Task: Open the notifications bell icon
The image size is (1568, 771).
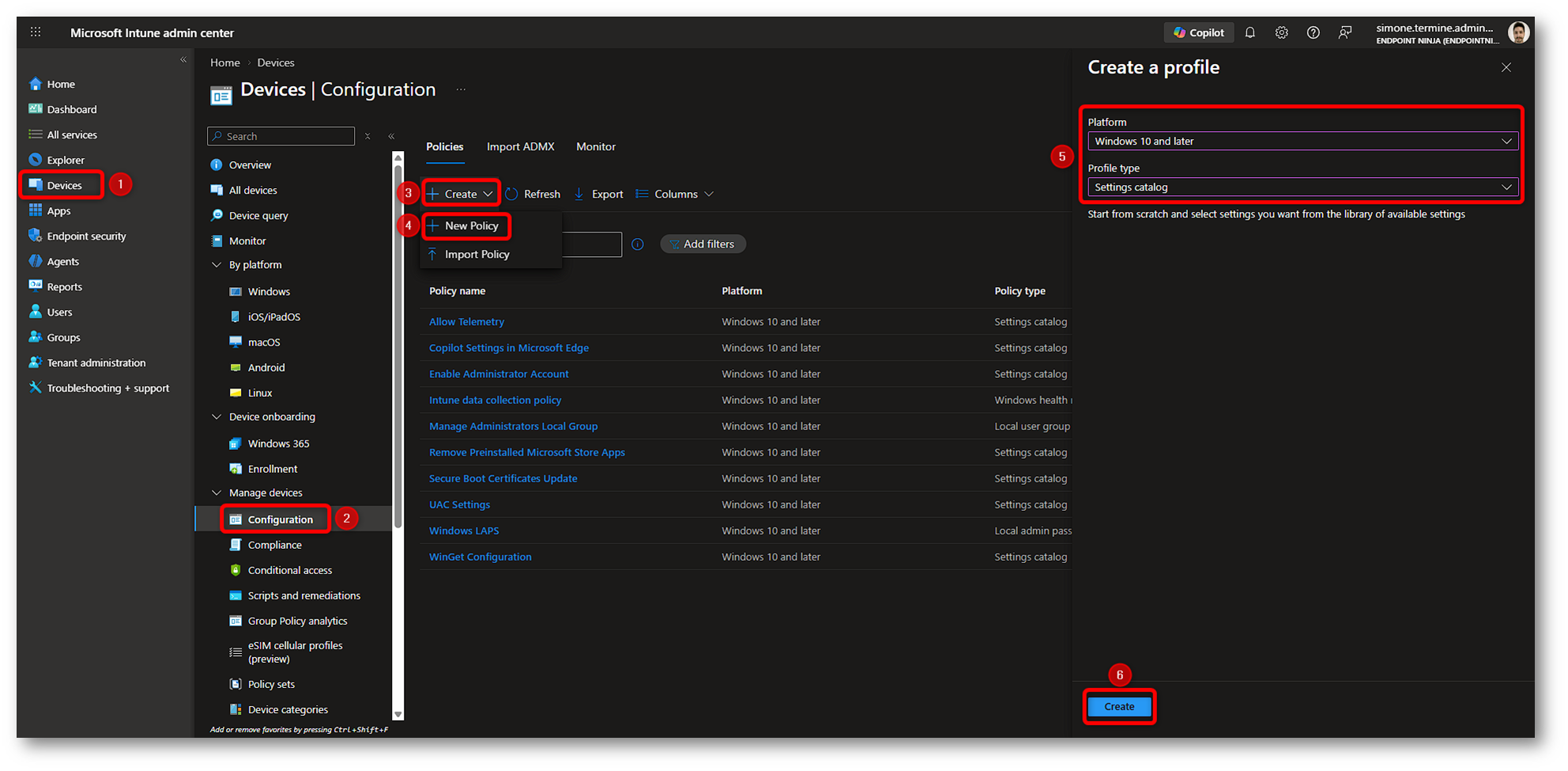Action: 1249,32
